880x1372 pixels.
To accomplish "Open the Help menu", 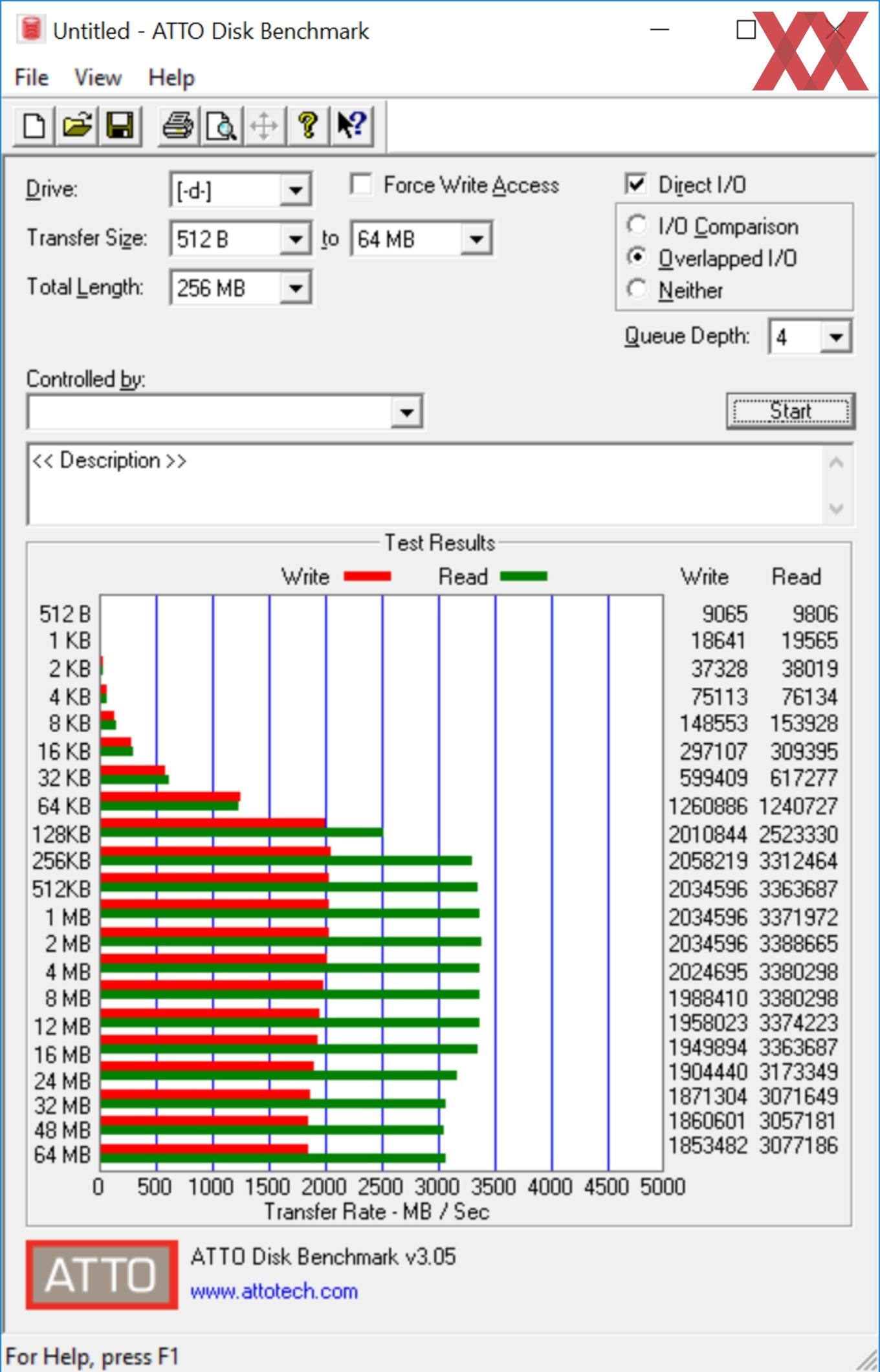I will tap(171, 78).
